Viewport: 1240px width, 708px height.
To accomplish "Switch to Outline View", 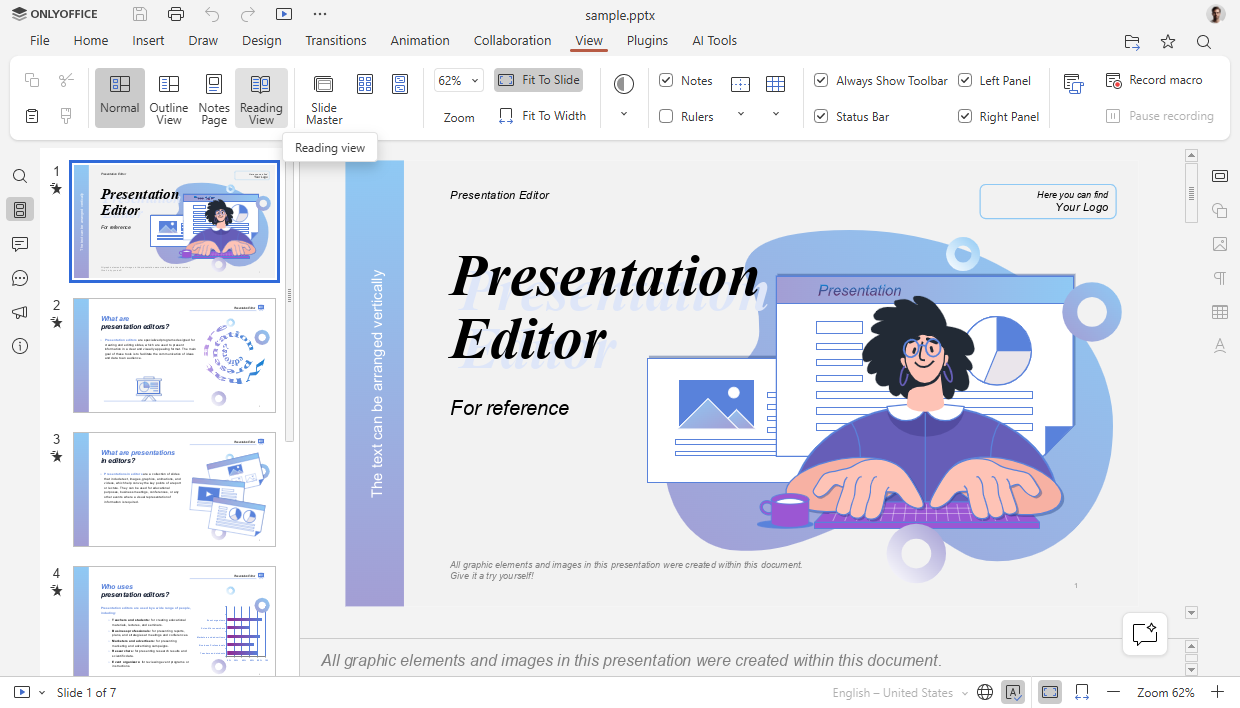I will point(169,97).
